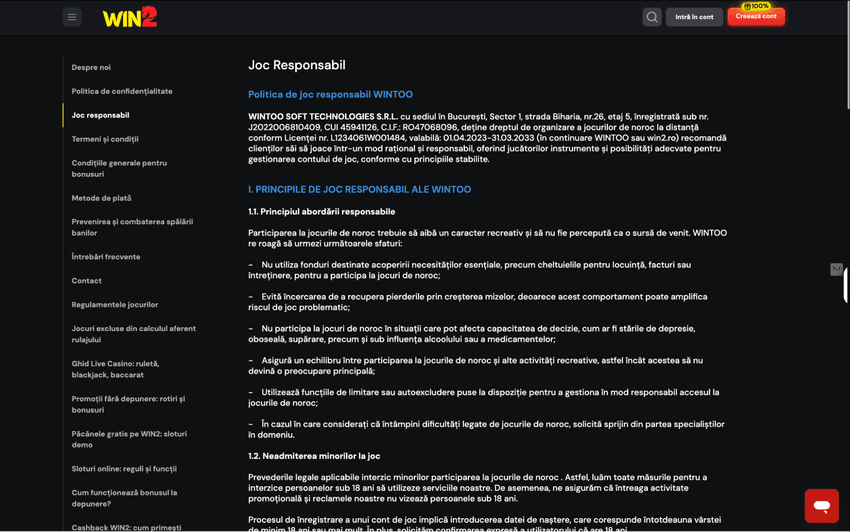Click the WIN2 logo

pos(129,17)
